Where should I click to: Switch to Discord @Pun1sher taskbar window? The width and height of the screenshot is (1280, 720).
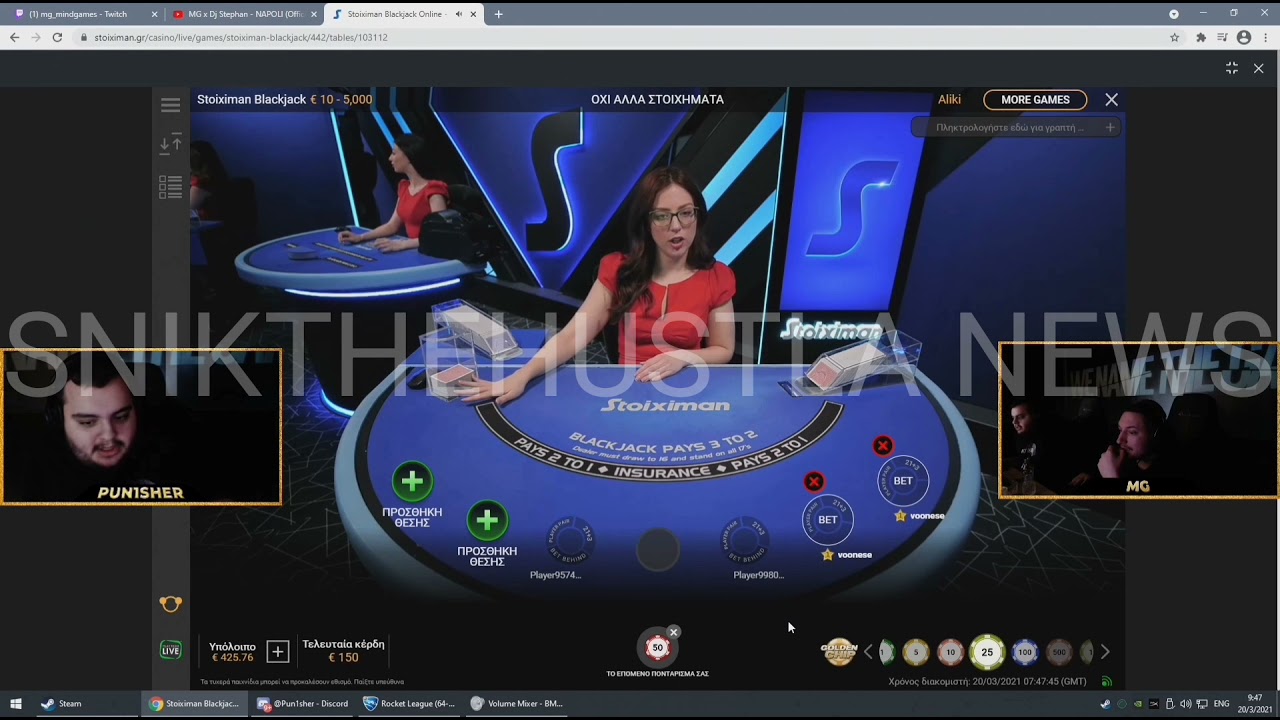tap(302, 704)
